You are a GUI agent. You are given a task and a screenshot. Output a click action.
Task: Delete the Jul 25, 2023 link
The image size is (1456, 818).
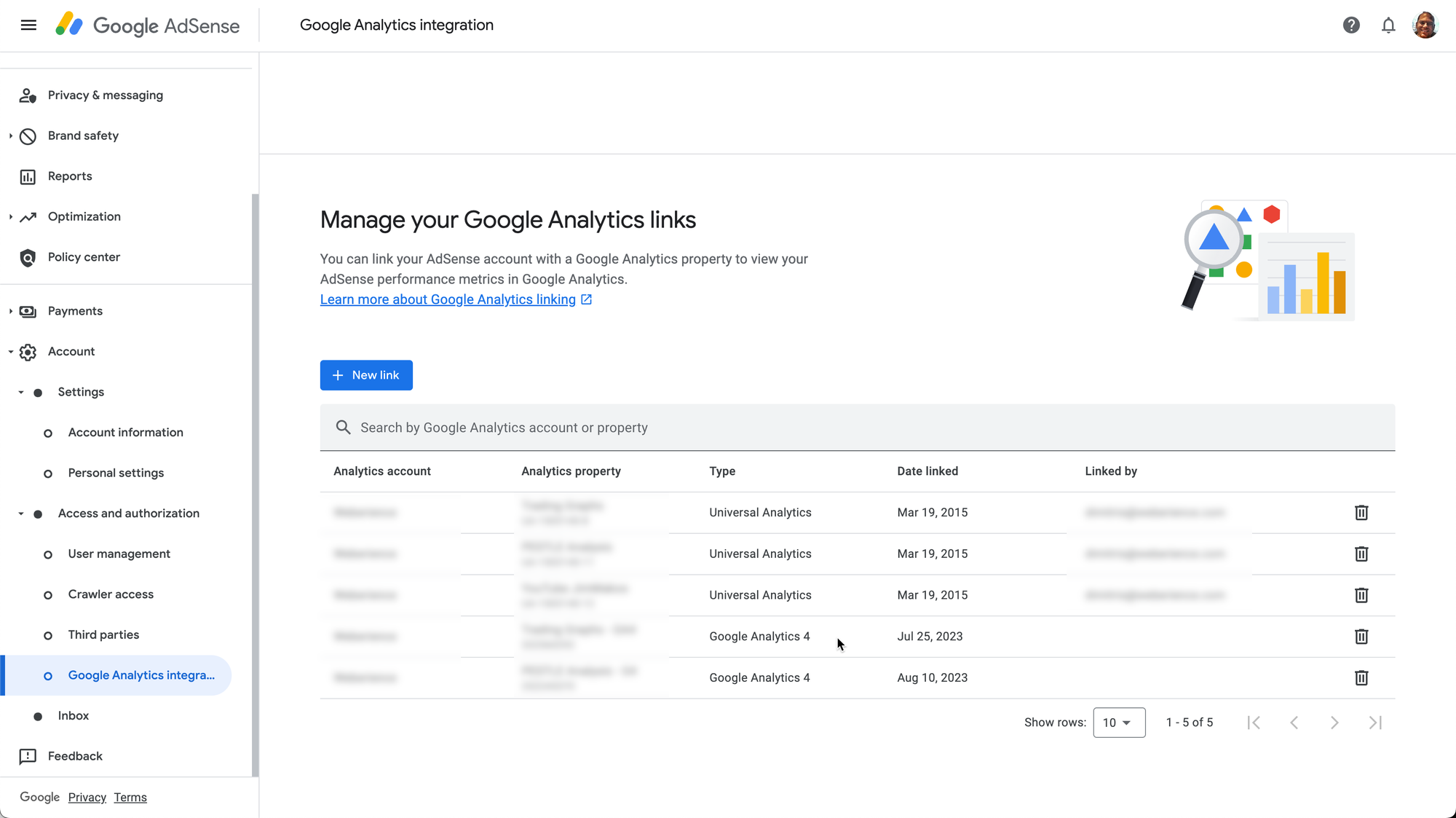click(1361, 637)
